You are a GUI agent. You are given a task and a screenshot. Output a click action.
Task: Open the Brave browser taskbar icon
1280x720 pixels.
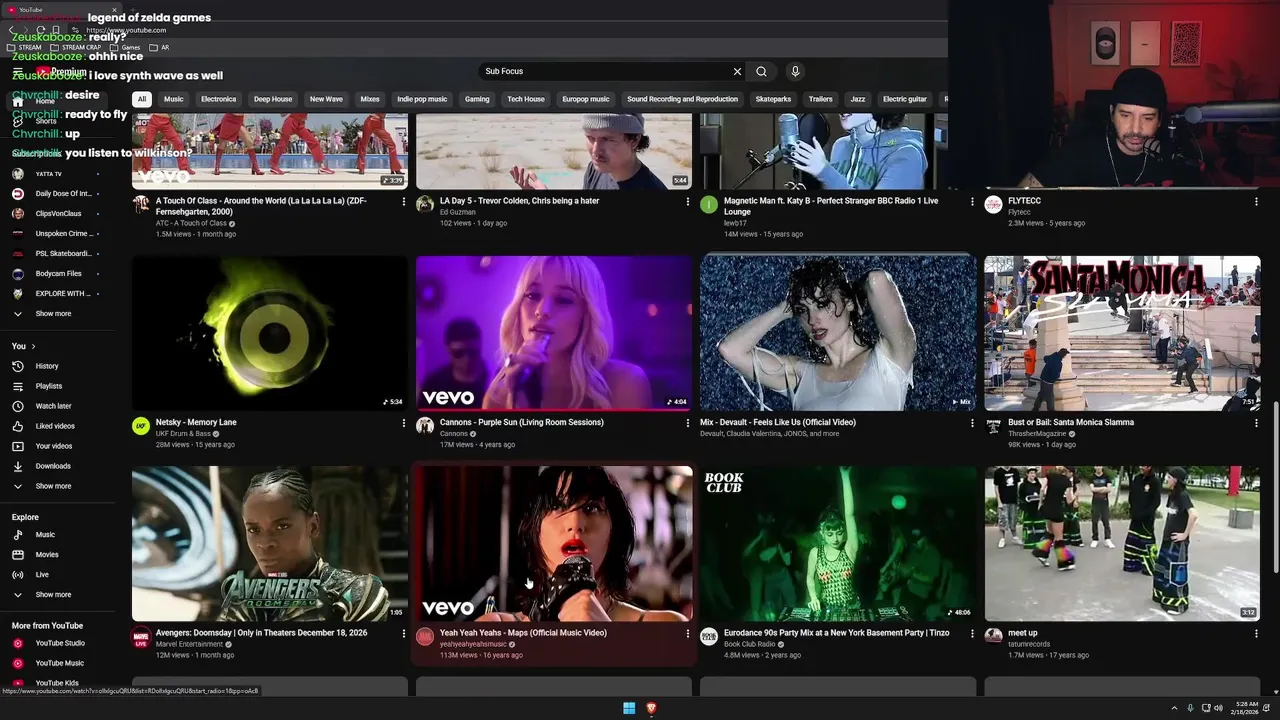(x=651, y=708)
